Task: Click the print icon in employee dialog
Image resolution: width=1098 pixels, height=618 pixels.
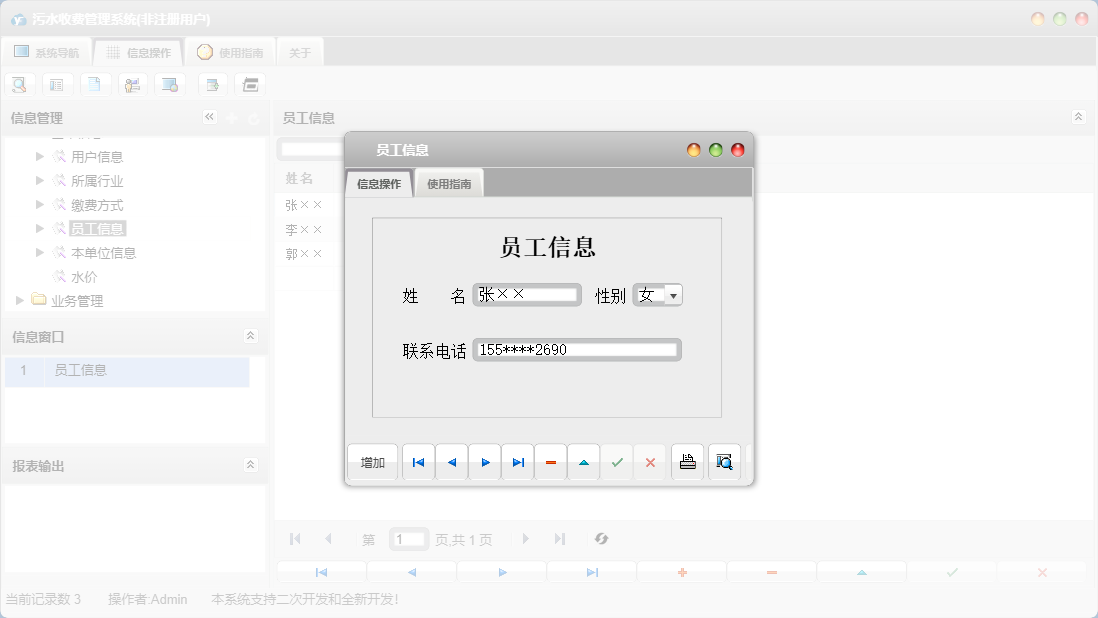Action: (x=687, y=462)
